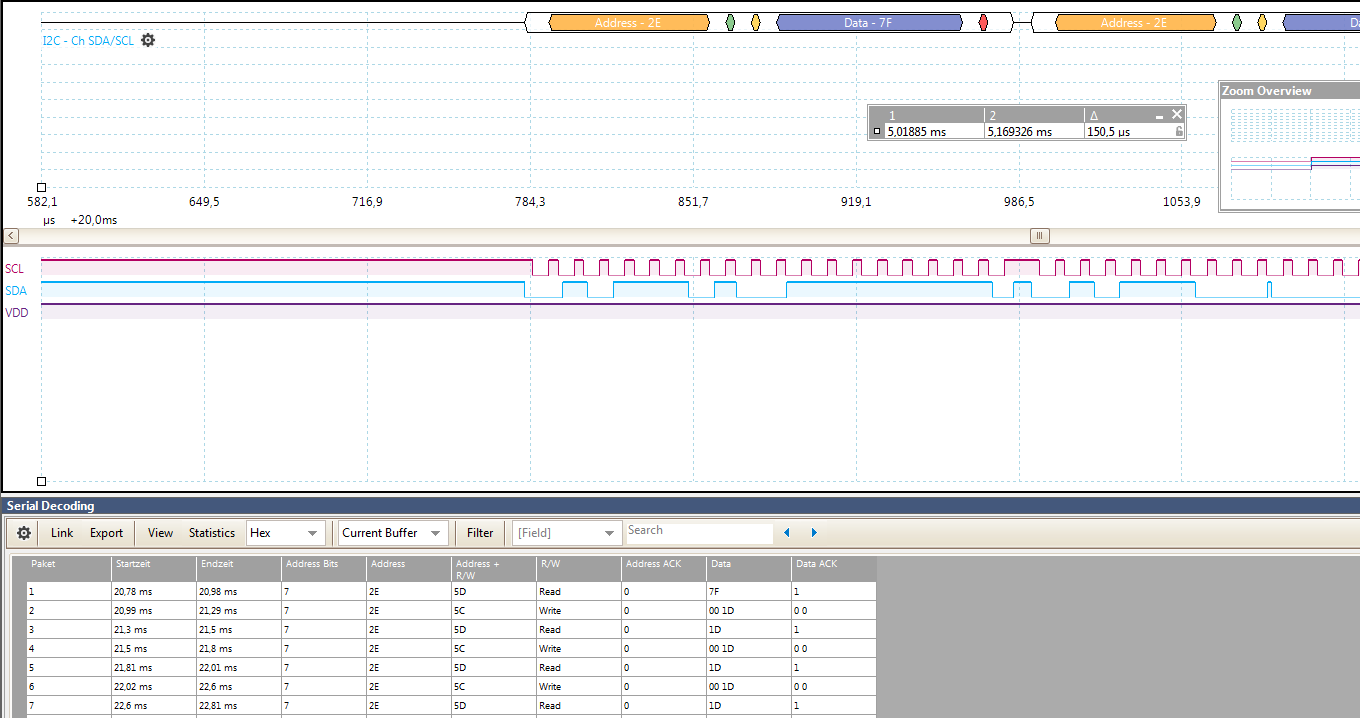Click the Serial Decoding panel title
The image size is (1360, 718).
click(x=51, y=506)
